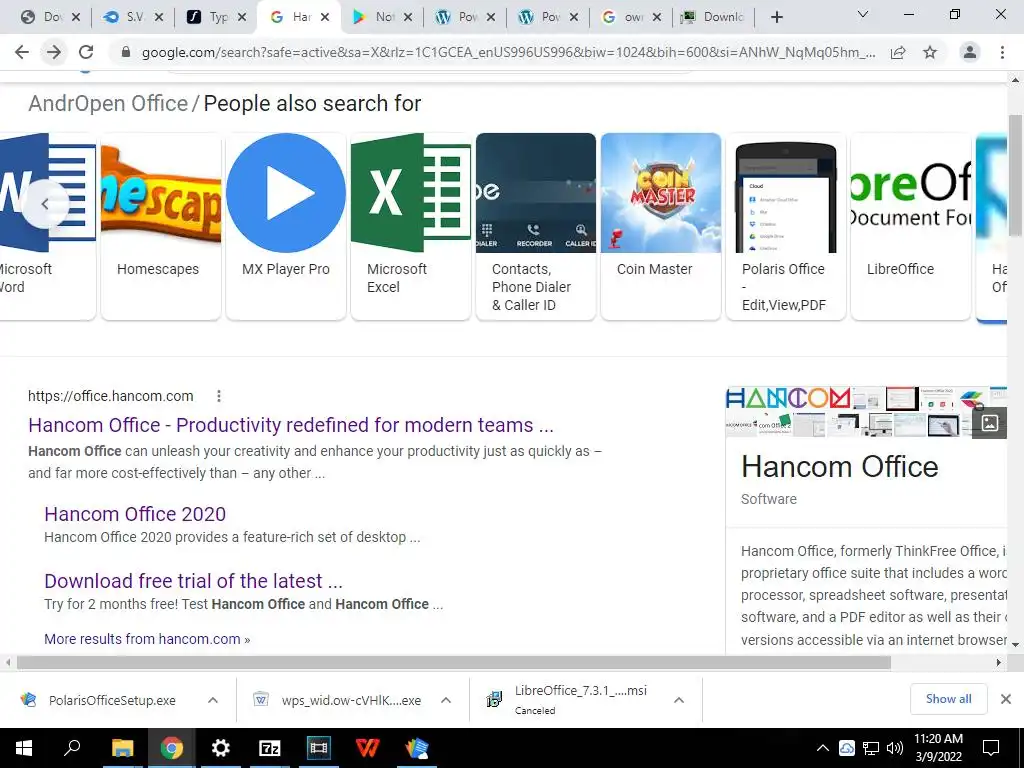
Task: Switch to the Not tab with Play icon
Action: [x=383, y=18]
